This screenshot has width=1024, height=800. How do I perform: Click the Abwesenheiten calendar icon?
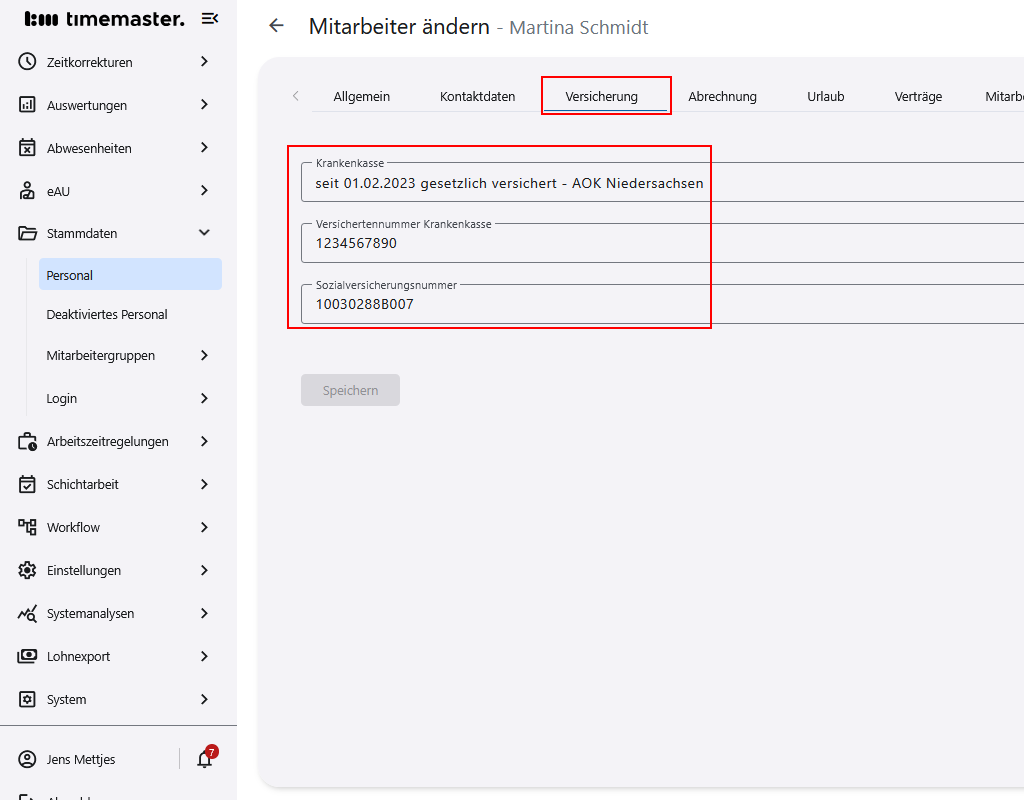pyautogui.click(x=28, y=148)
